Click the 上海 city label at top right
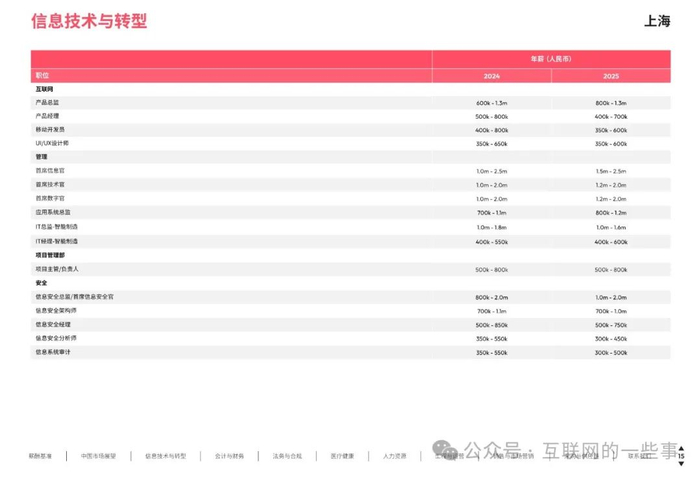The width and height of the screenshot is (700, 479). [657, 21]
